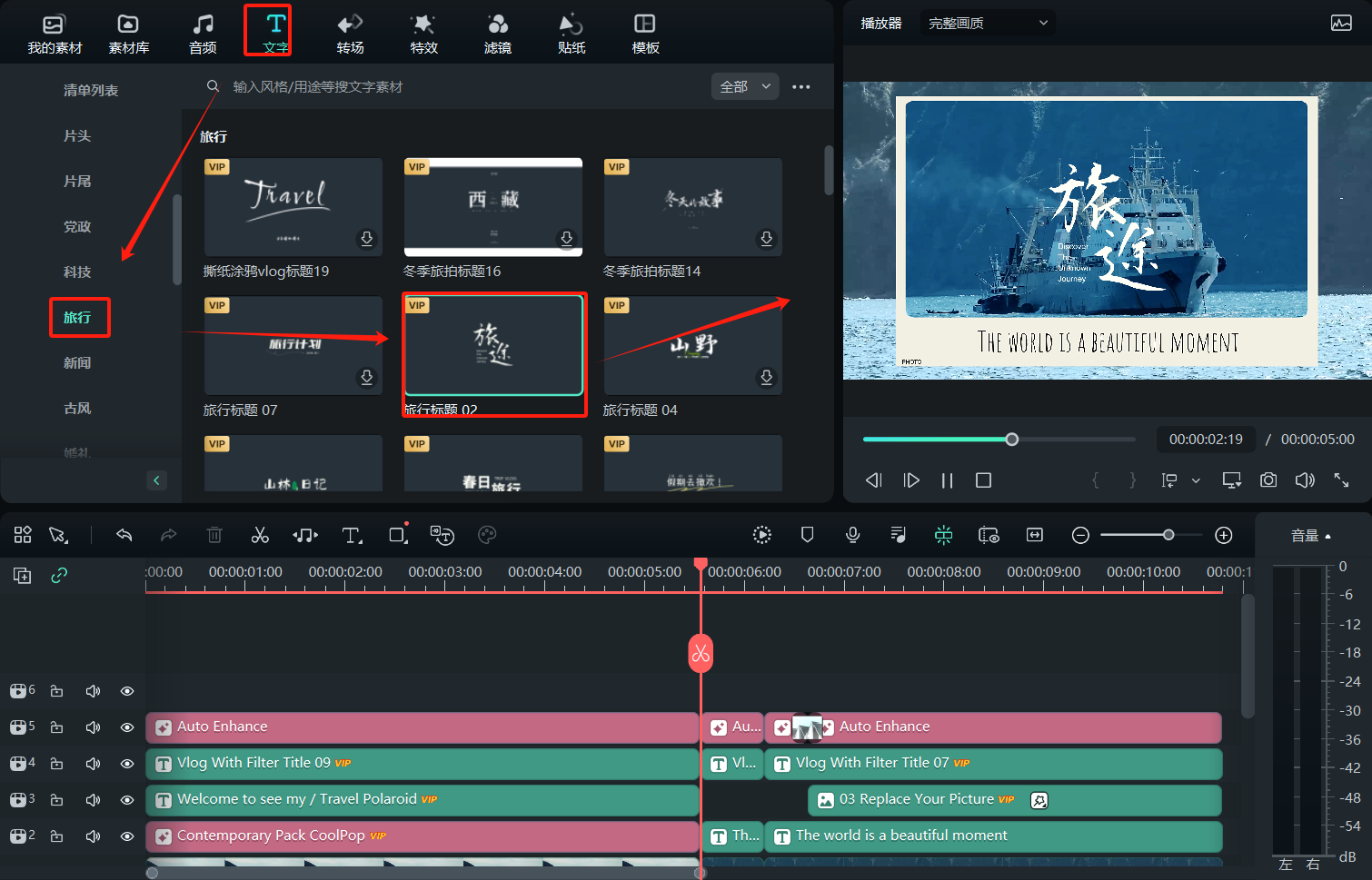Open the 完整画质 quality dropdown

[988, 23]
